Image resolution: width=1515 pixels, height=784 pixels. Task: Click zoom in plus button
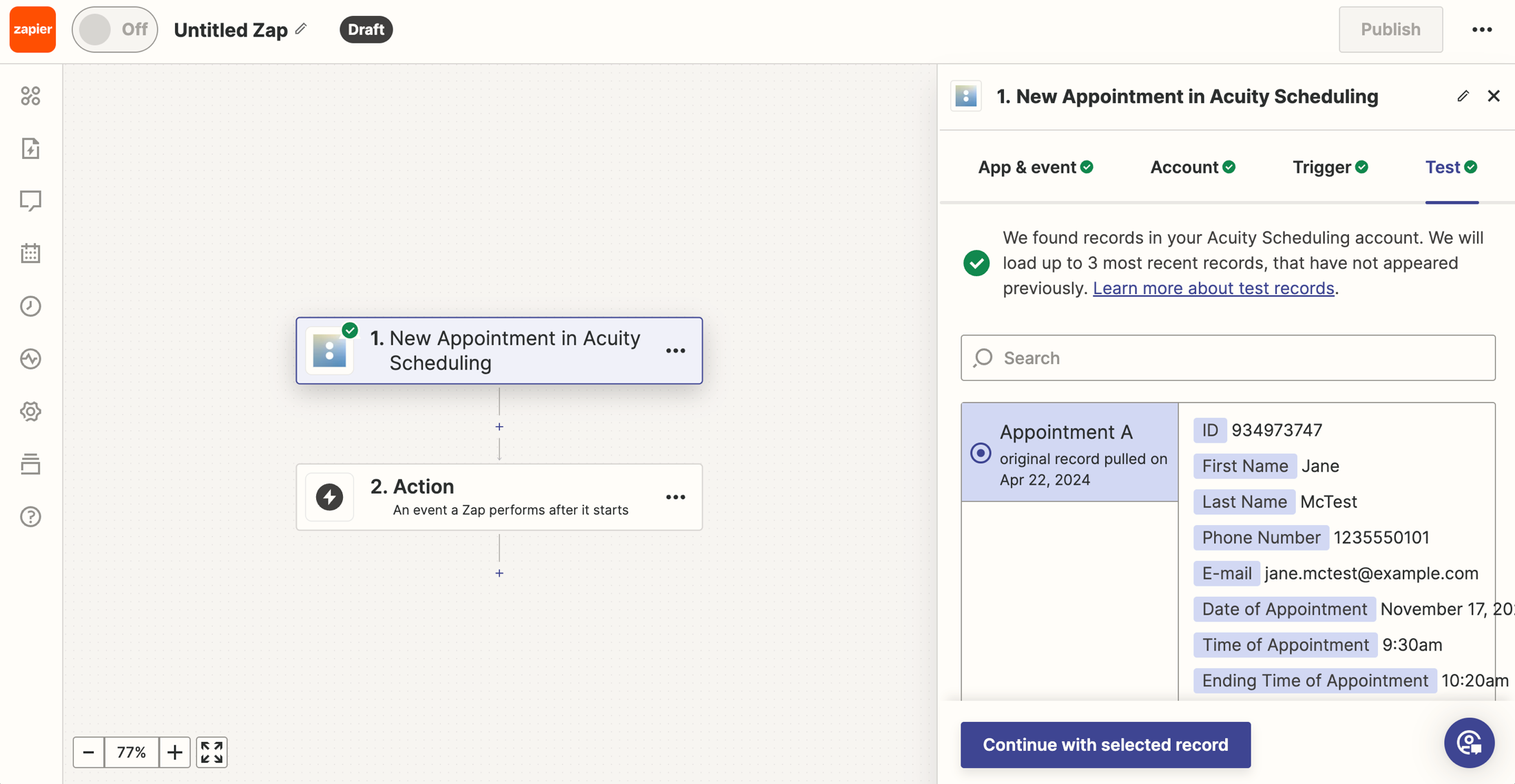[175, 752]
